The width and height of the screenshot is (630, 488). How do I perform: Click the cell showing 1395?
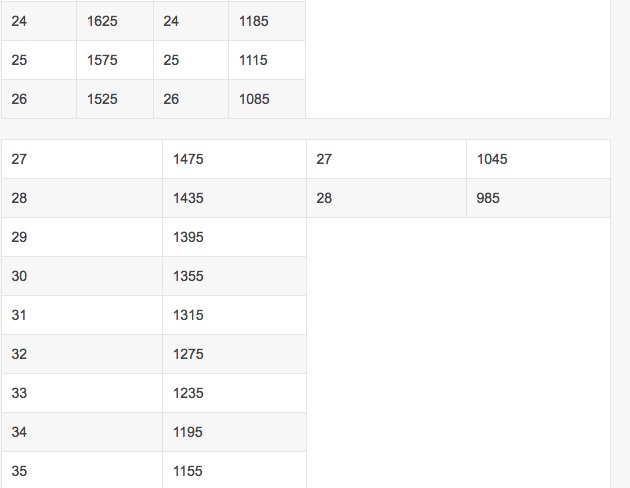(233, 237)
